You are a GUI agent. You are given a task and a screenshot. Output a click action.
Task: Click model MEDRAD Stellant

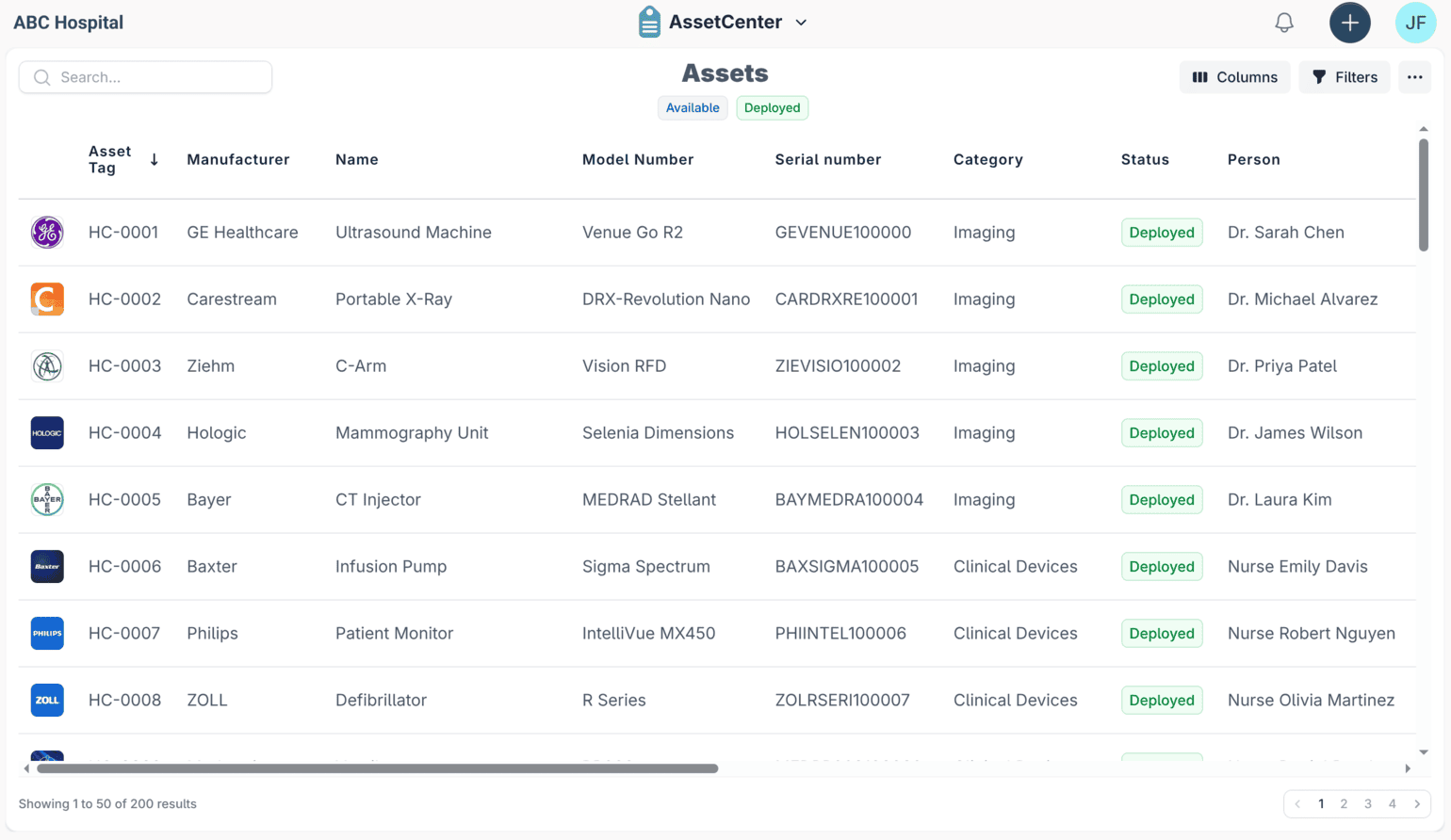click(649, 500)
